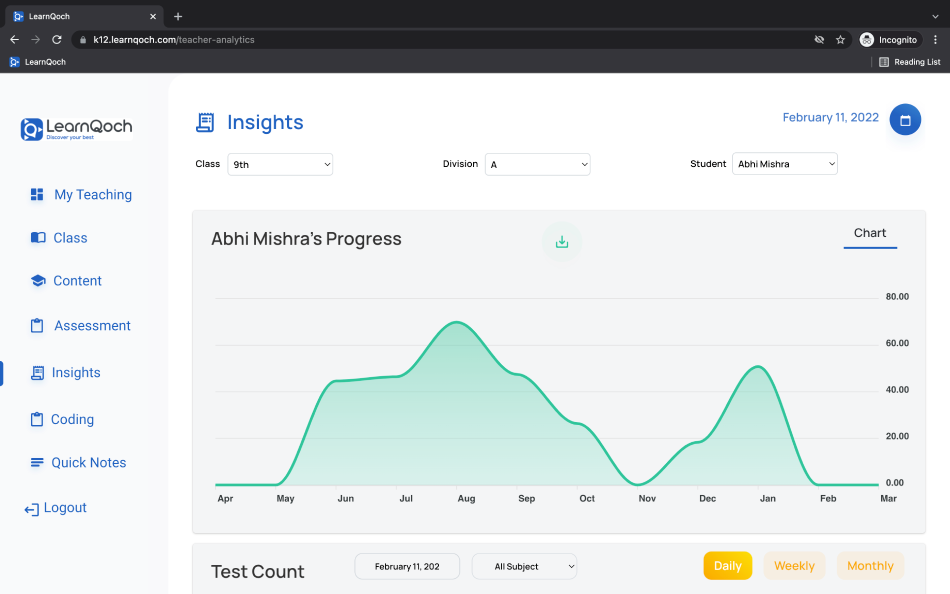Click the Test Count date field

point(407,567)
